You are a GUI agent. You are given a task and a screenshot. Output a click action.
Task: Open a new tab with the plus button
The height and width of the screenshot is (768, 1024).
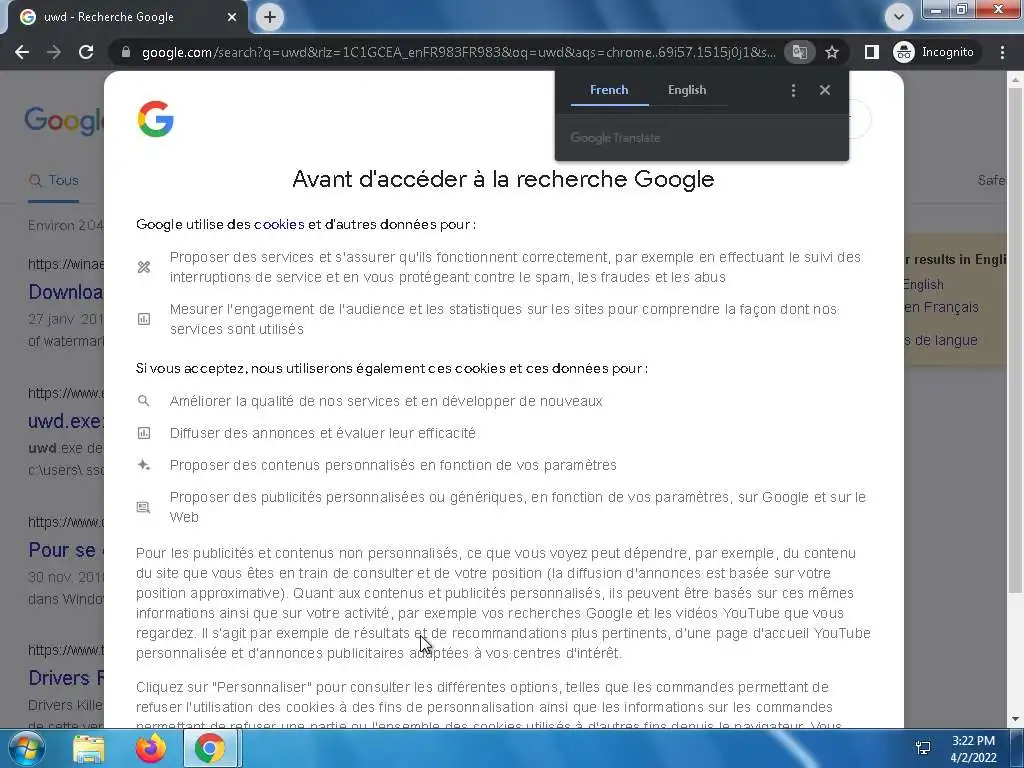[270, 17]
